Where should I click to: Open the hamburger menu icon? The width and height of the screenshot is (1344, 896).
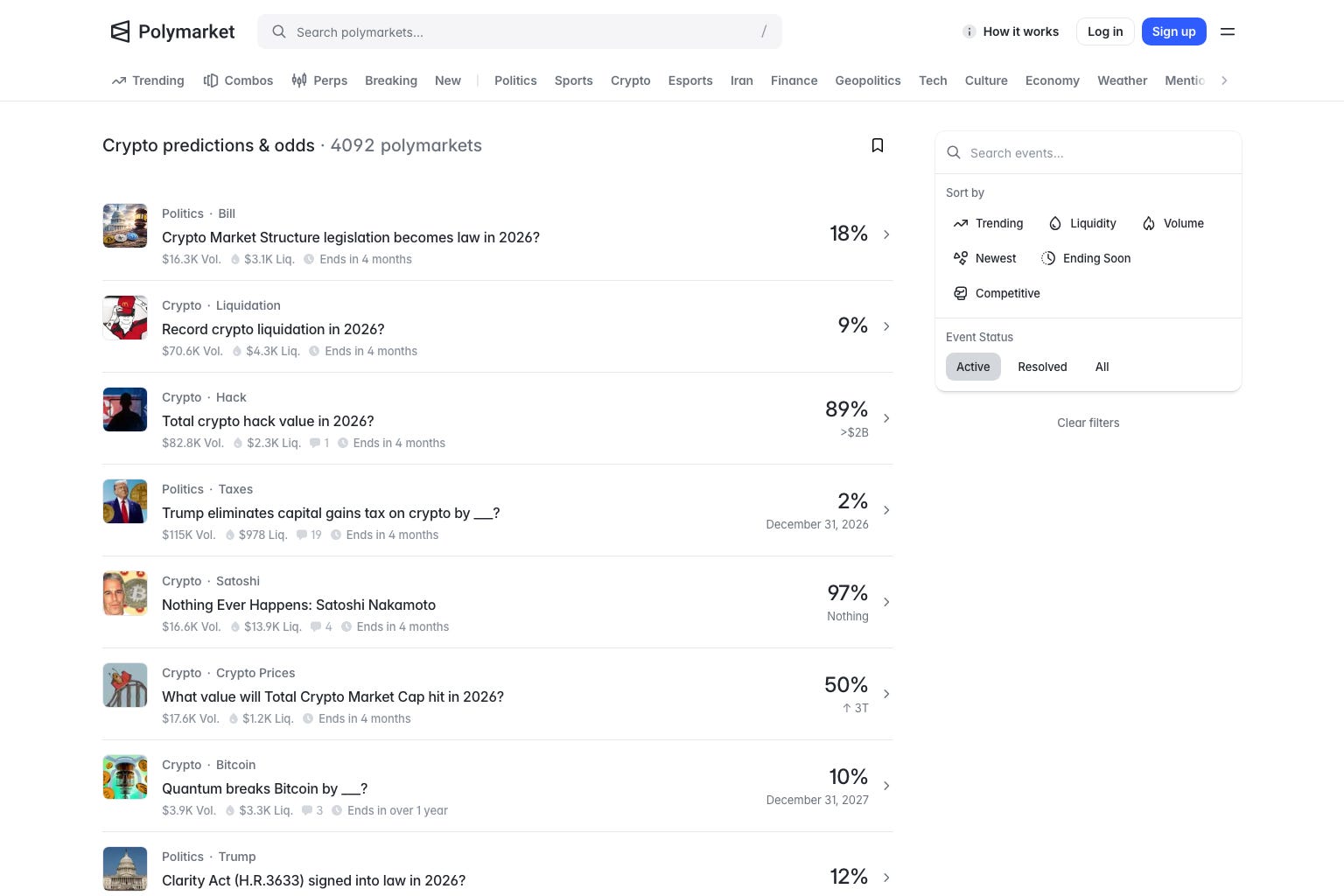[x=1228, y=31]
